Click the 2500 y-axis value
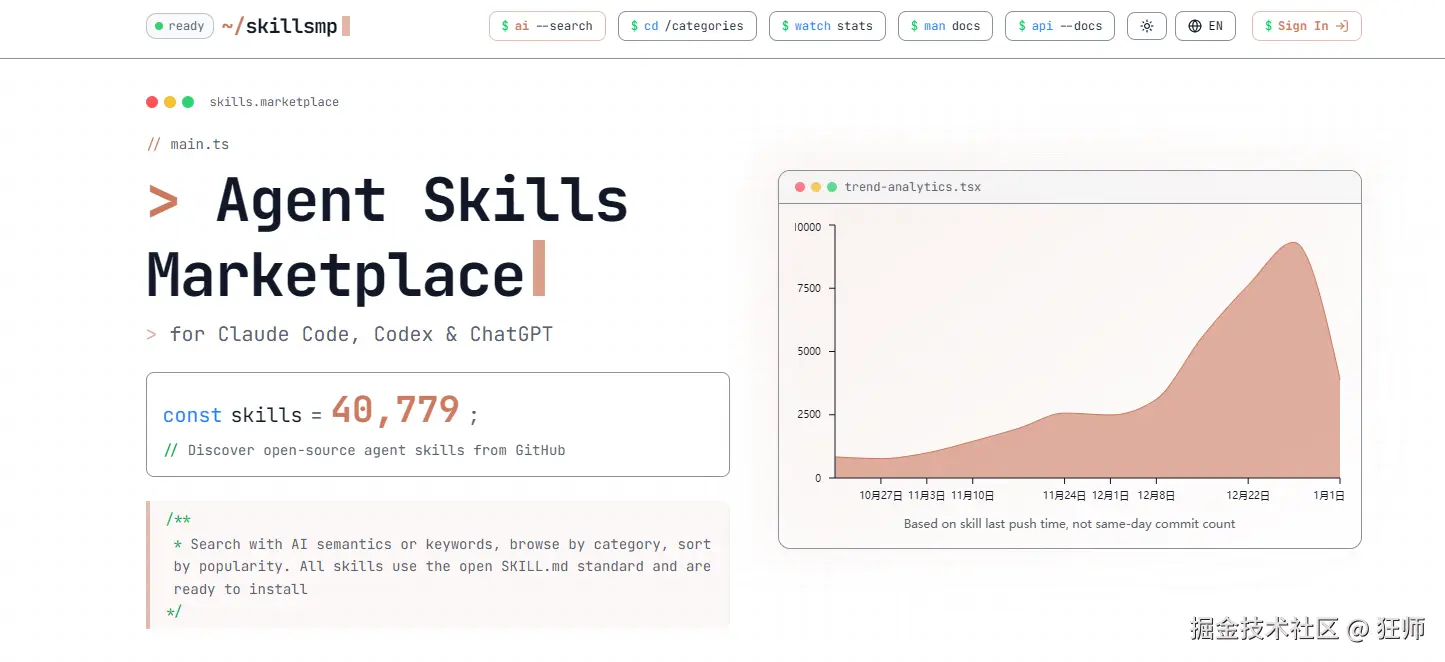Image resolution: width=1445 pixels, height=662 pixels. 809,414
